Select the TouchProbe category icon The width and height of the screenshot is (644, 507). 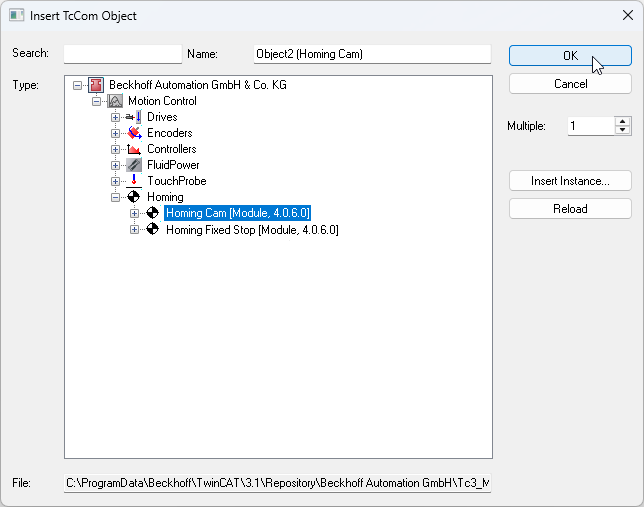(134, 181)
